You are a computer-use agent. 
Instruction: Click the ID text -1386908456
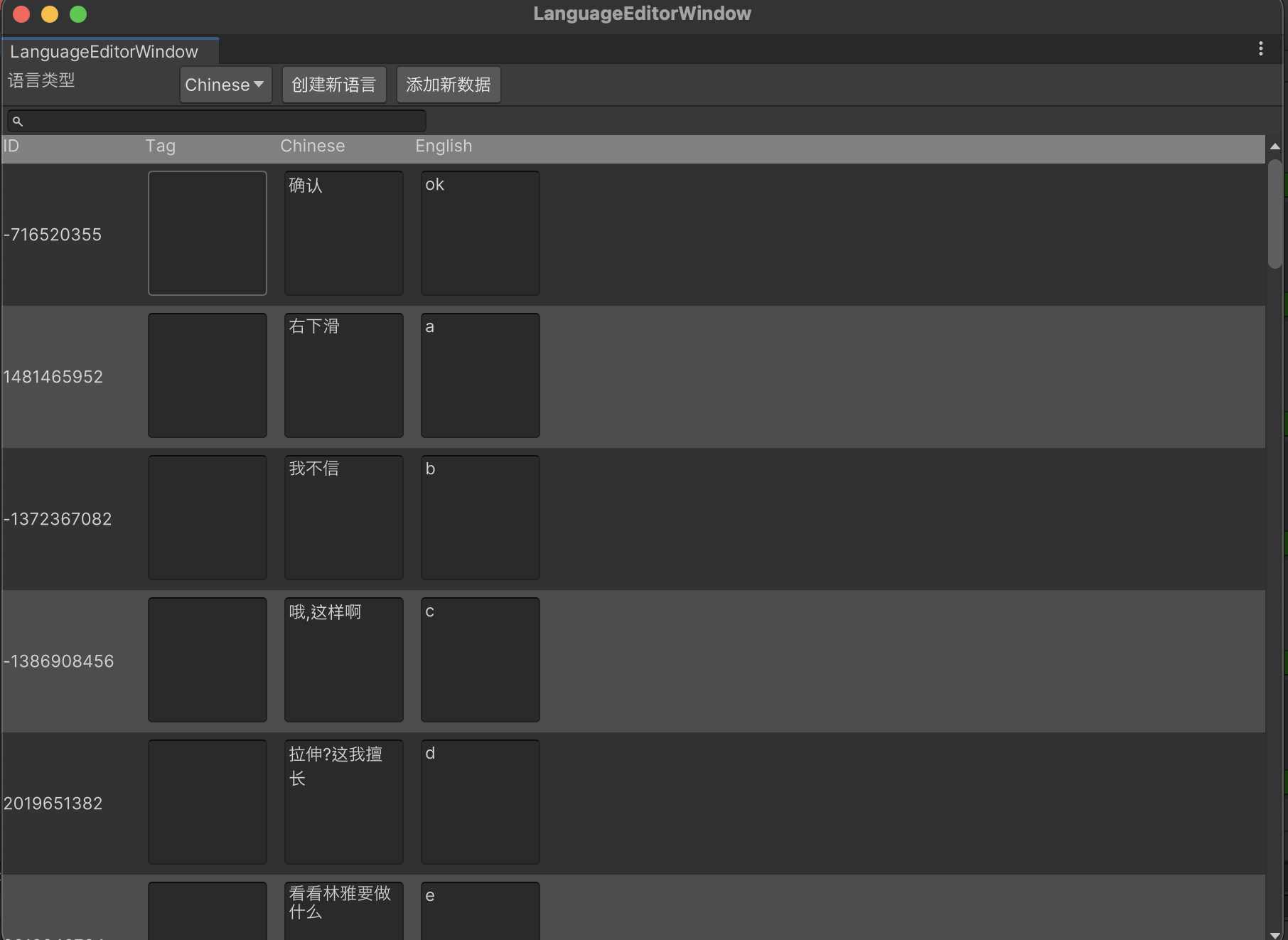tap(58, 661)
